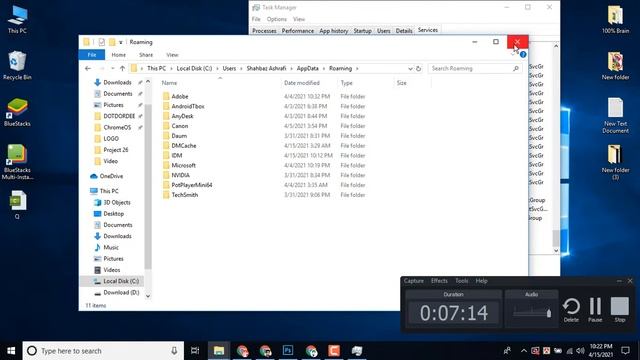Image resolution: width=640 pixels, height=360 pixels.
Task: Open Recycle Bin on desktop
Action: [17, 65]
